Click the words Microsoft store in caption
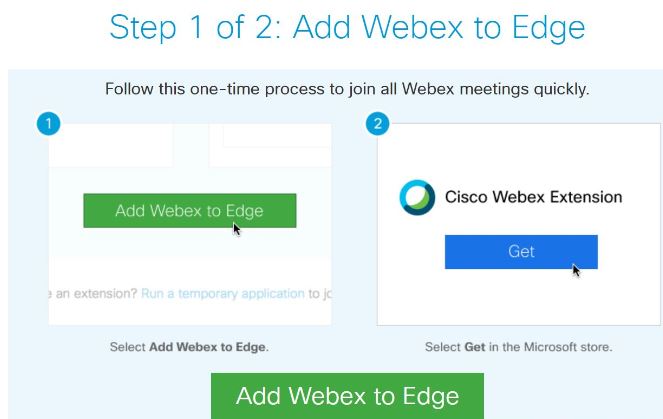 click(x=567, y=347)
